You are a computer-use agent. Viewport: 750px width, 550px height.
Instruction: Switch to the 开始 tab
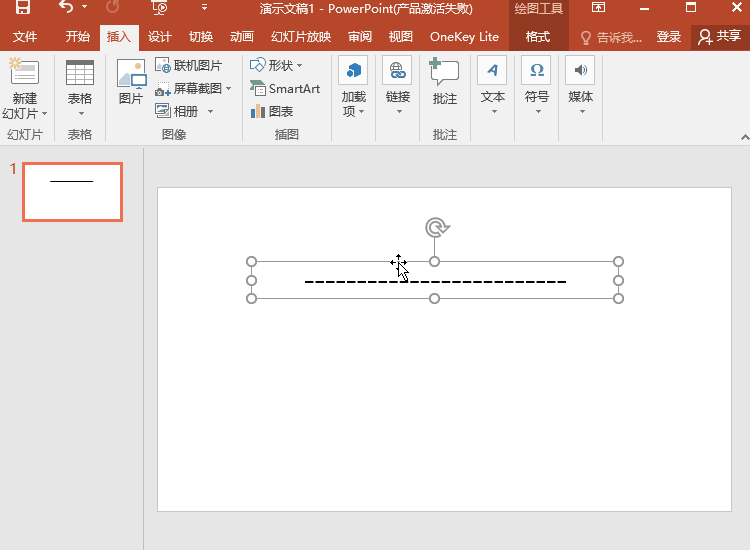point(77,37)
